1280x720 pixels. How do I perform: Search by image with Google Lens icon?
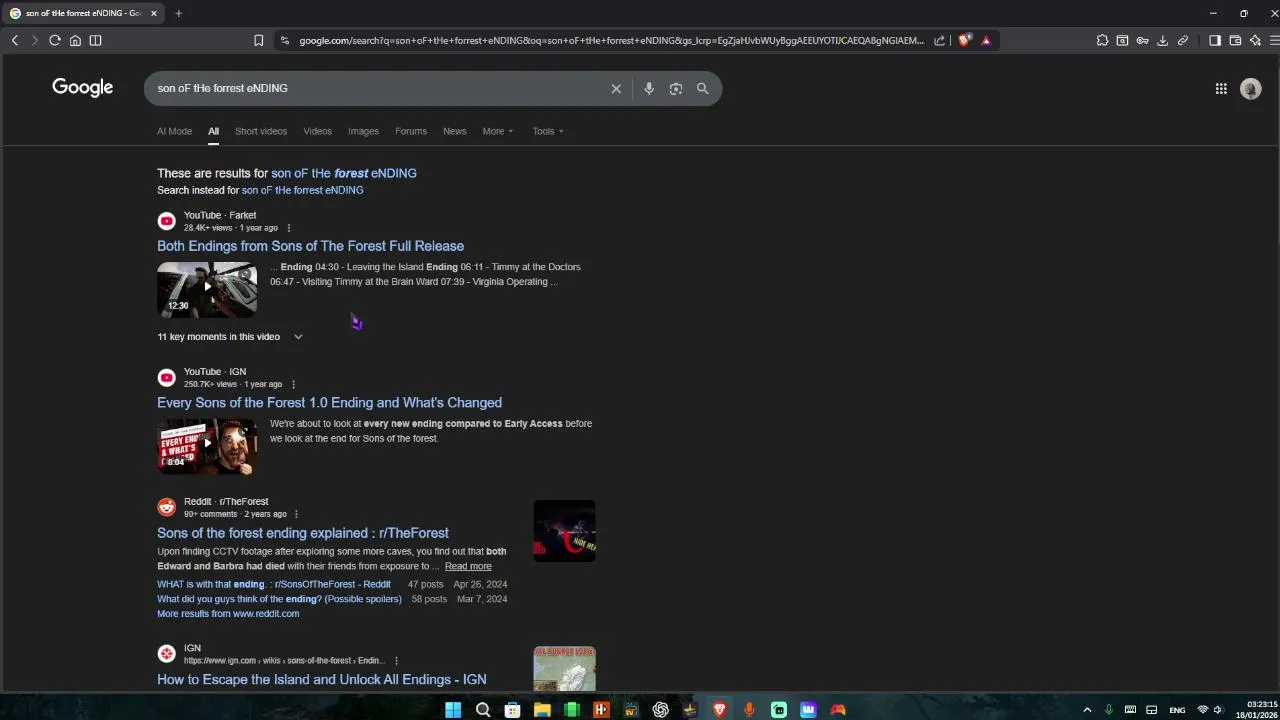pos(676,89)
